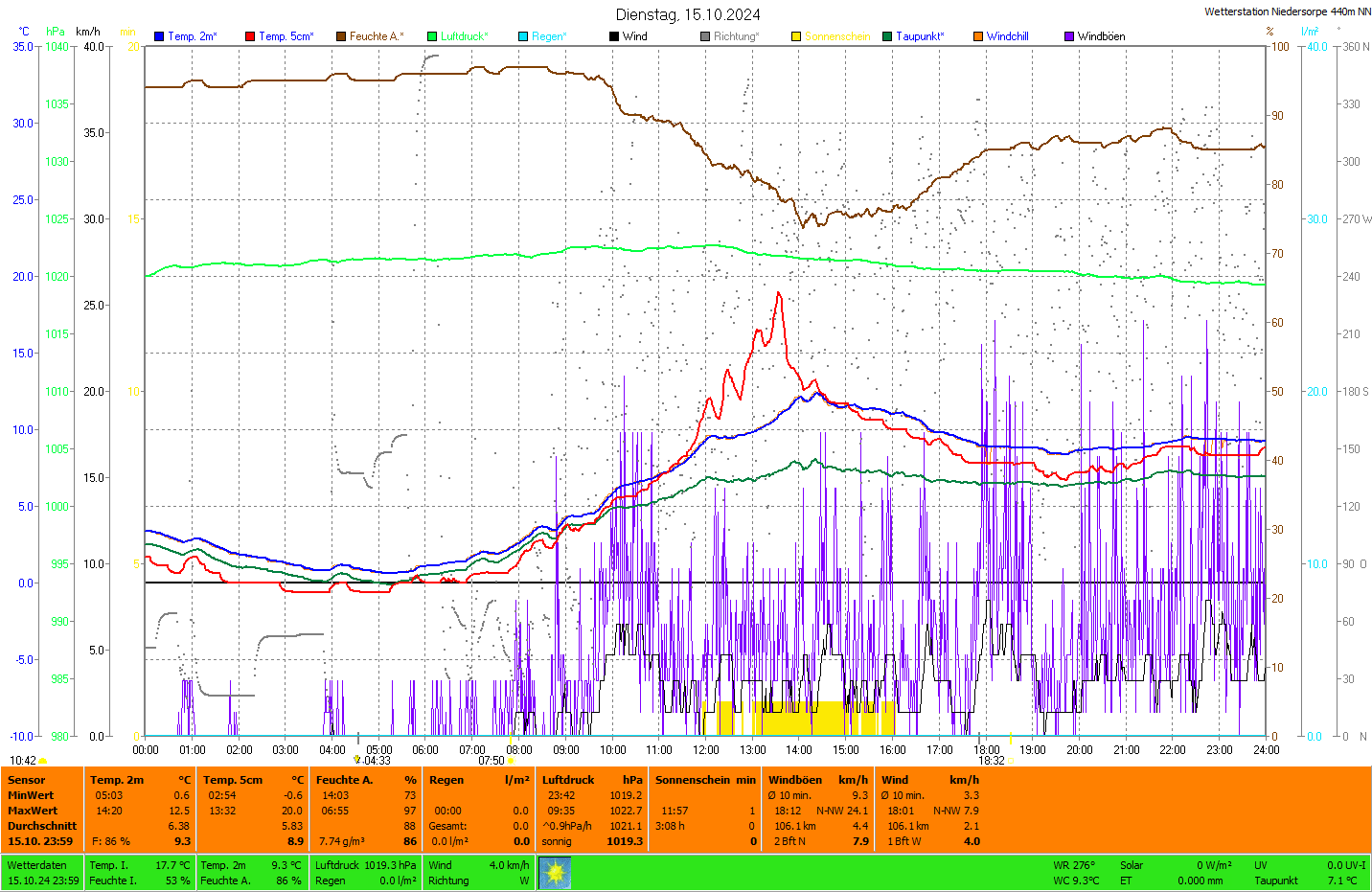
Task: Click the 04:33 marker below the time axis
Action: (377, 761)
